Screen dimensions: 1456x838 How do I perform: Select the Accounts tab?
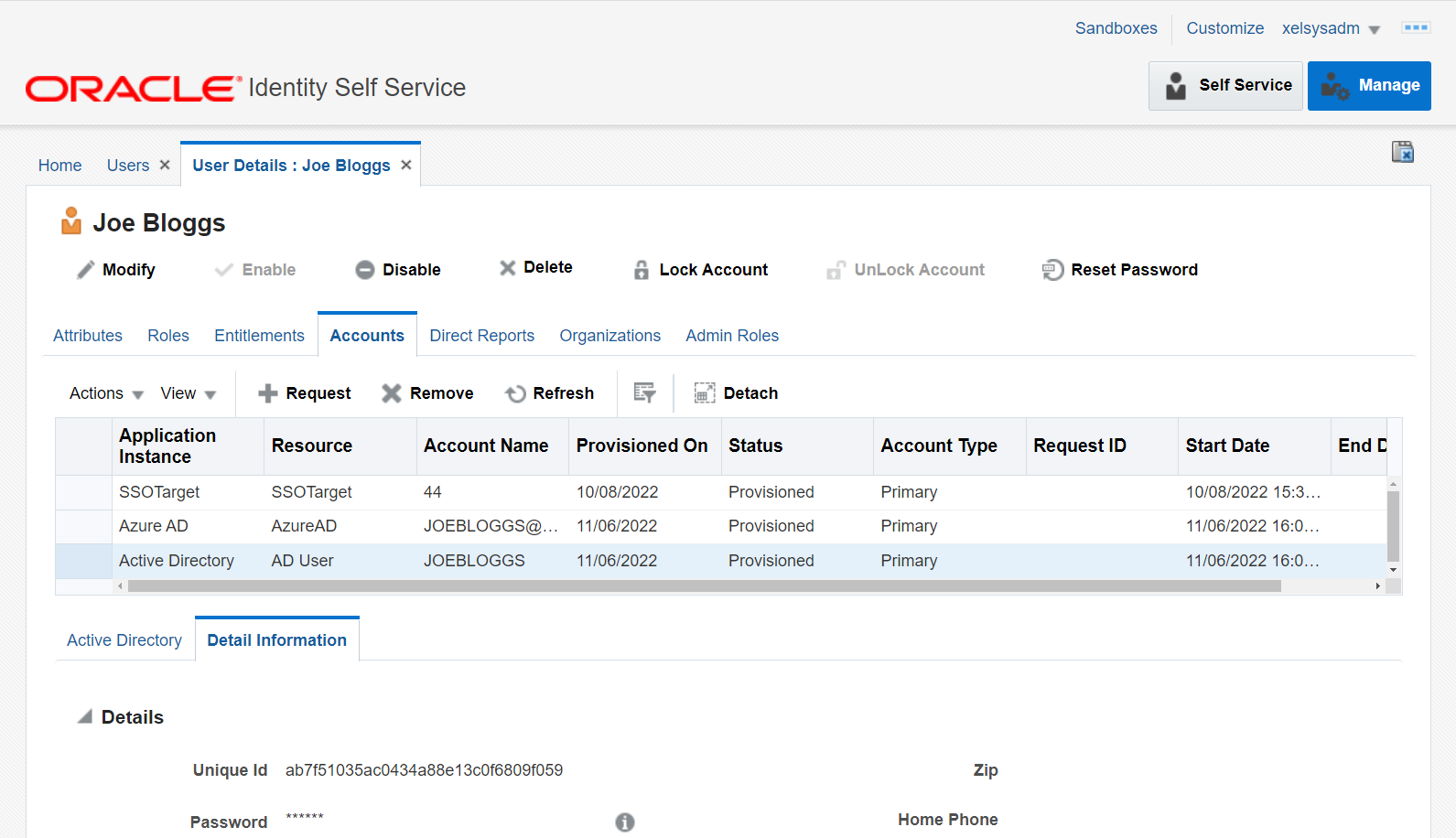pyautogui.click(x=367, y=336)
